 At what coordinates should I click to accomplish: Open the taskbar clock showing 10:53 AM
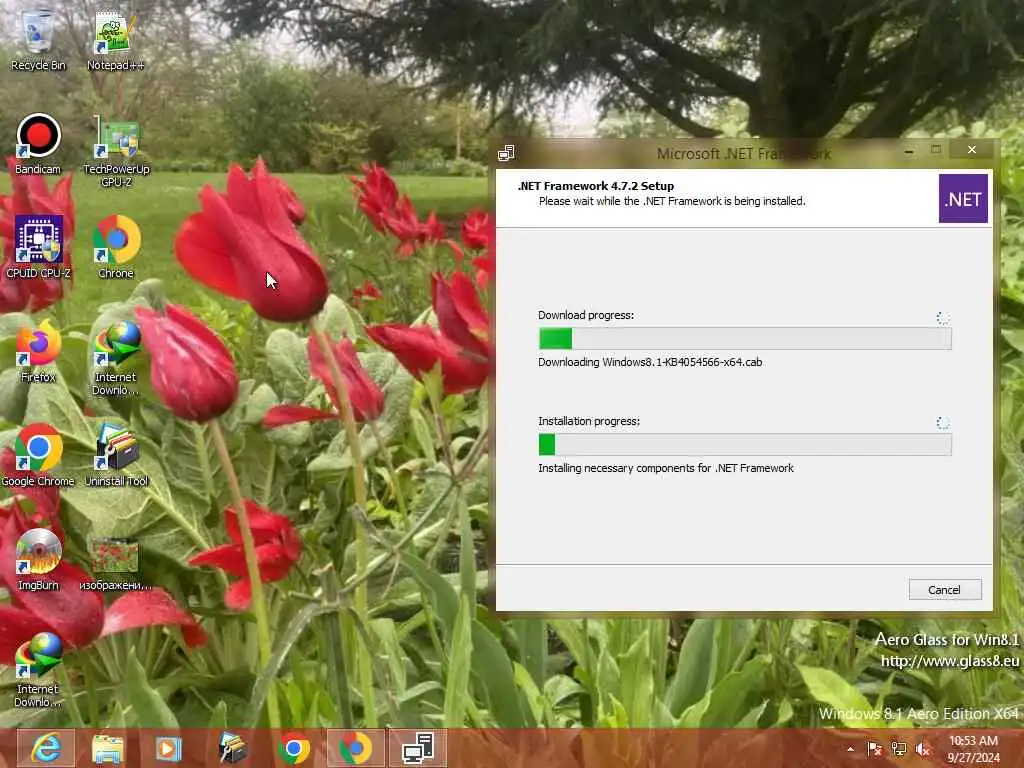click(974, 749)
